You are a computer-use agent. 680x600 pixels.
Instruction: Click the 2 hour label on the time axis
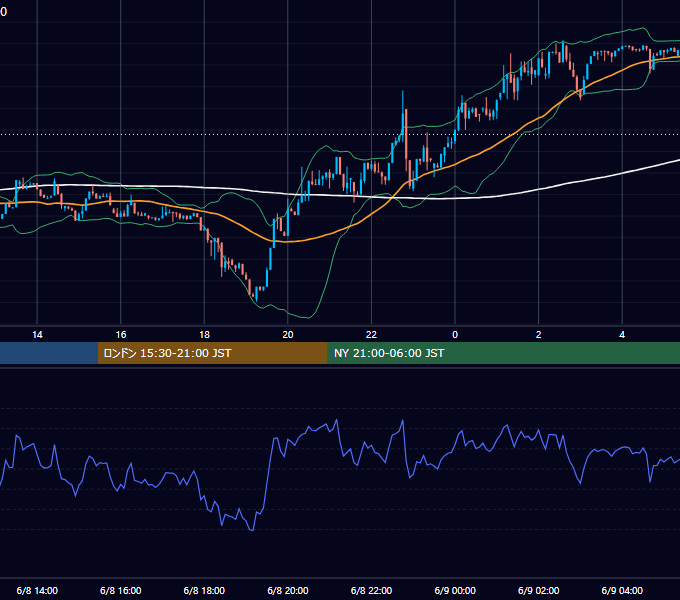[x=539, y=334]
